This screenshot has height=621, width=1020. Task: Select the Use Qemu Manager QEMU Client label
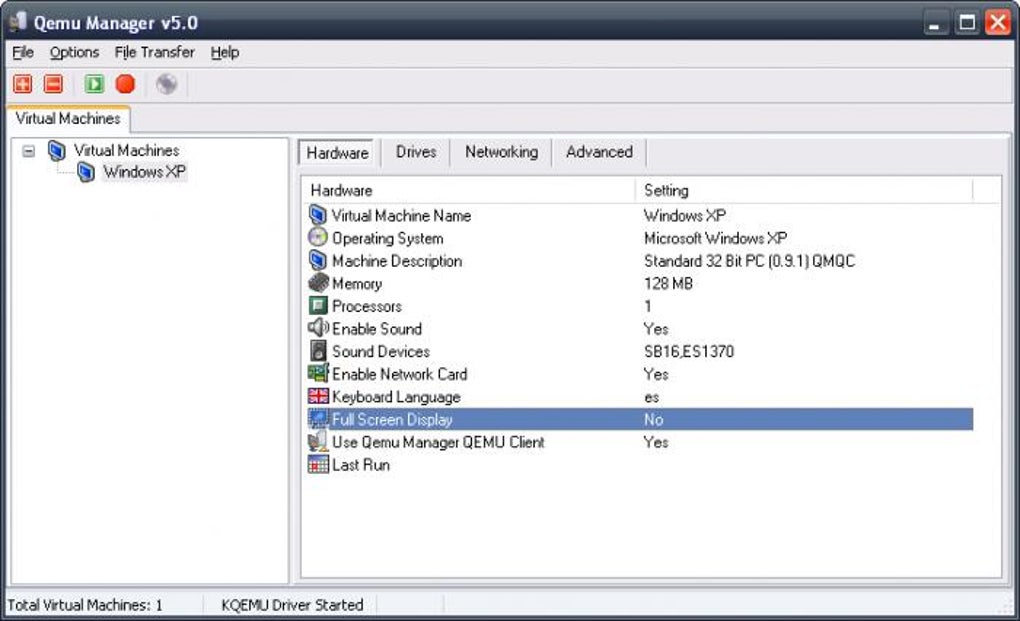pyautogui.click(x=438, y=442)
